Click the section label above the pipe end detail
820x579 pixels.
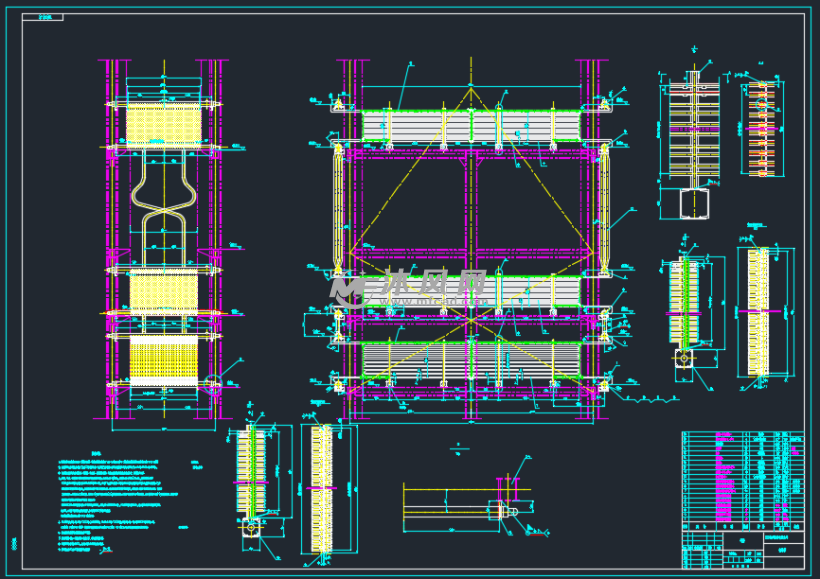pyautogui.click(x=459, y=449)
